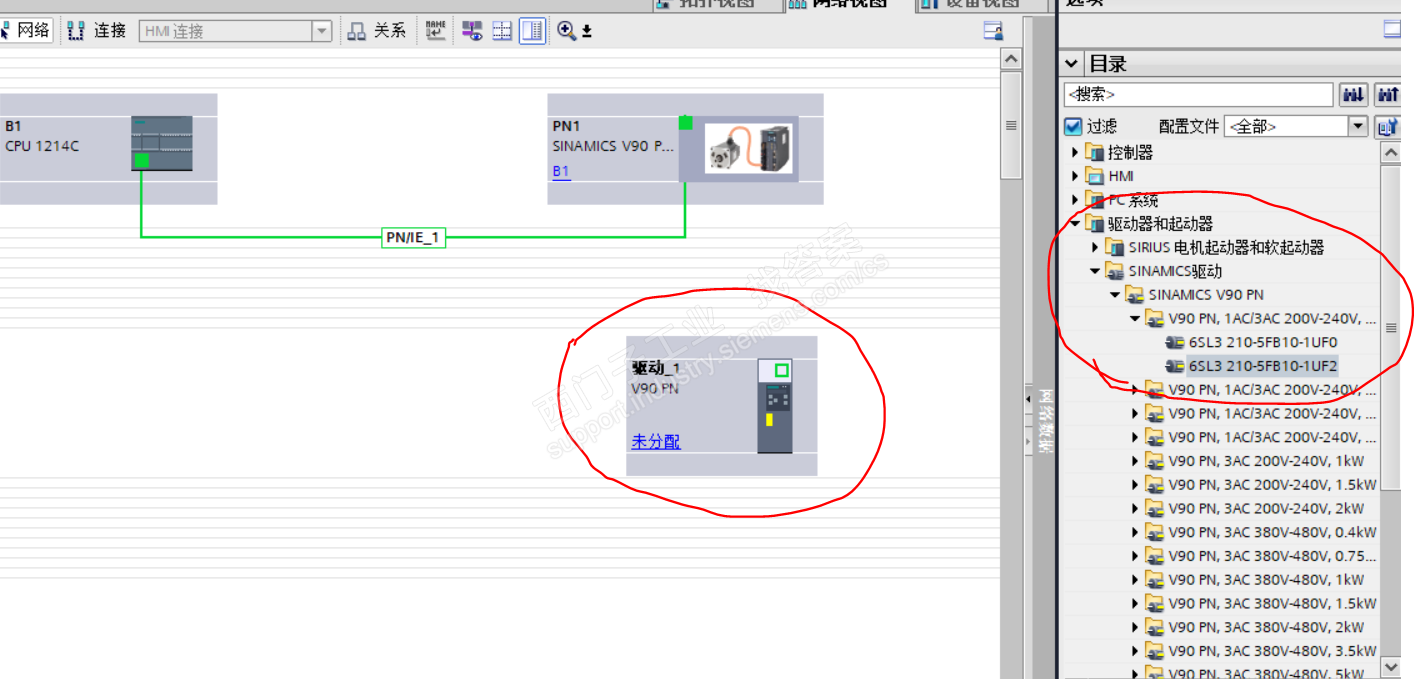The height and width of the screenshot is (679, 1414).
Task: Toggle the highlighted split-pane view icon
Action: [x=532, y=31]
